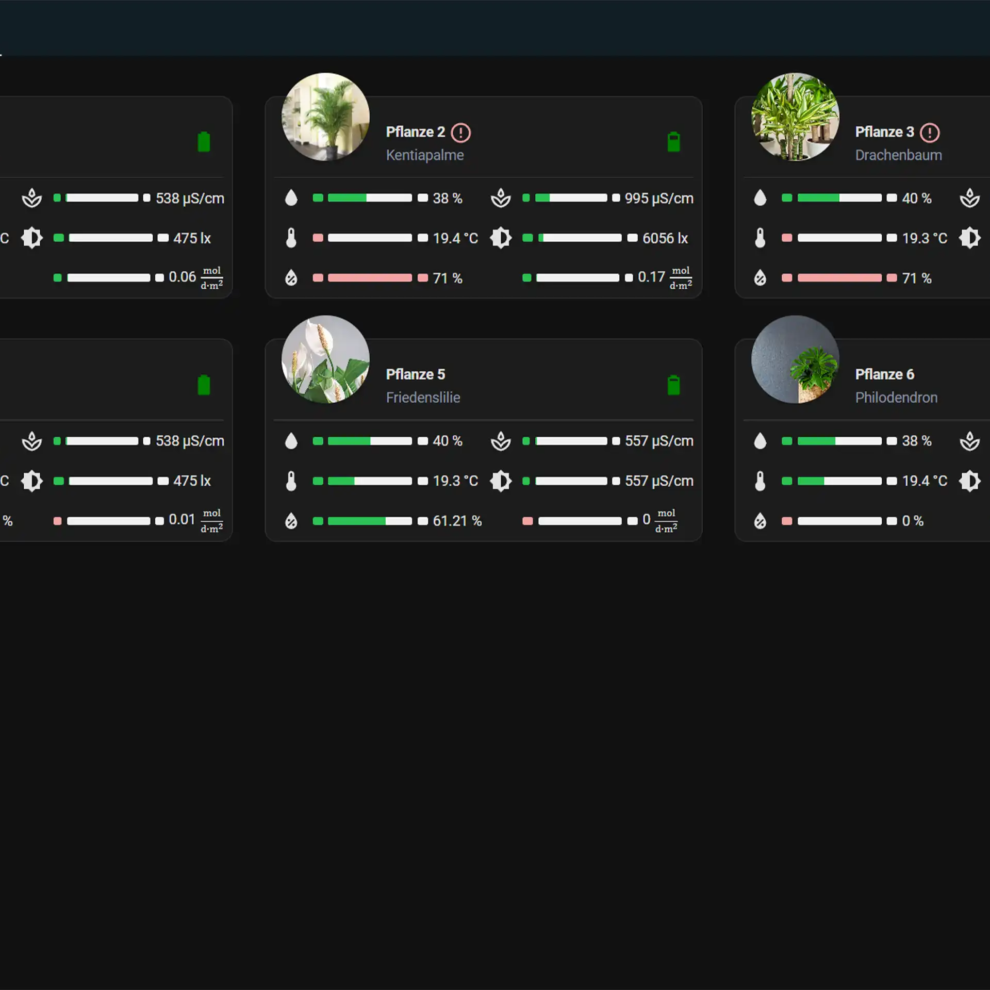Click the Friedenslilie species label
Screen dimensions: 990x990
[423, 398]
